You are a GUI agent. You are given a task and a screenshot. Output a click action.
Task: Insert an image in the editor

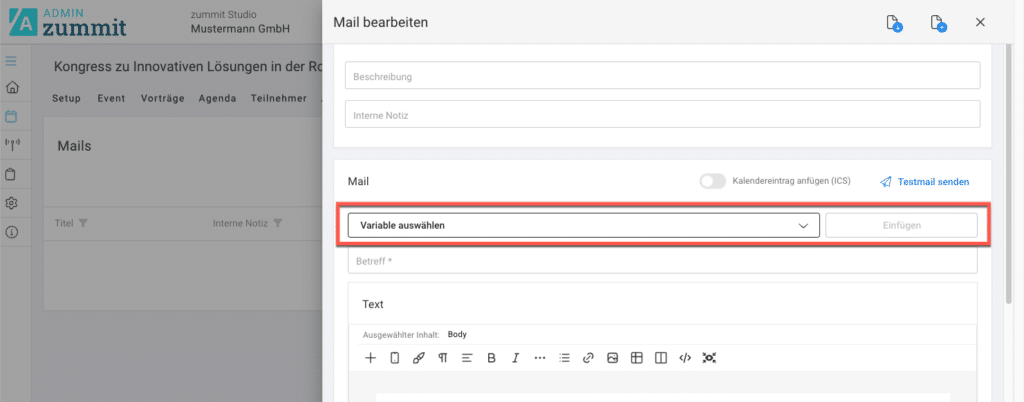point(612,357)
